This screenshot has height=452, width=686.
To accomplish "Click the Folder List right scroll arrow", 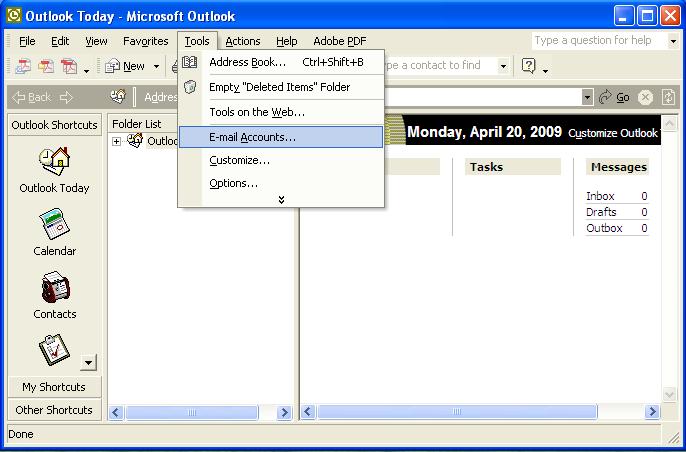I will (x=284, y=412).
